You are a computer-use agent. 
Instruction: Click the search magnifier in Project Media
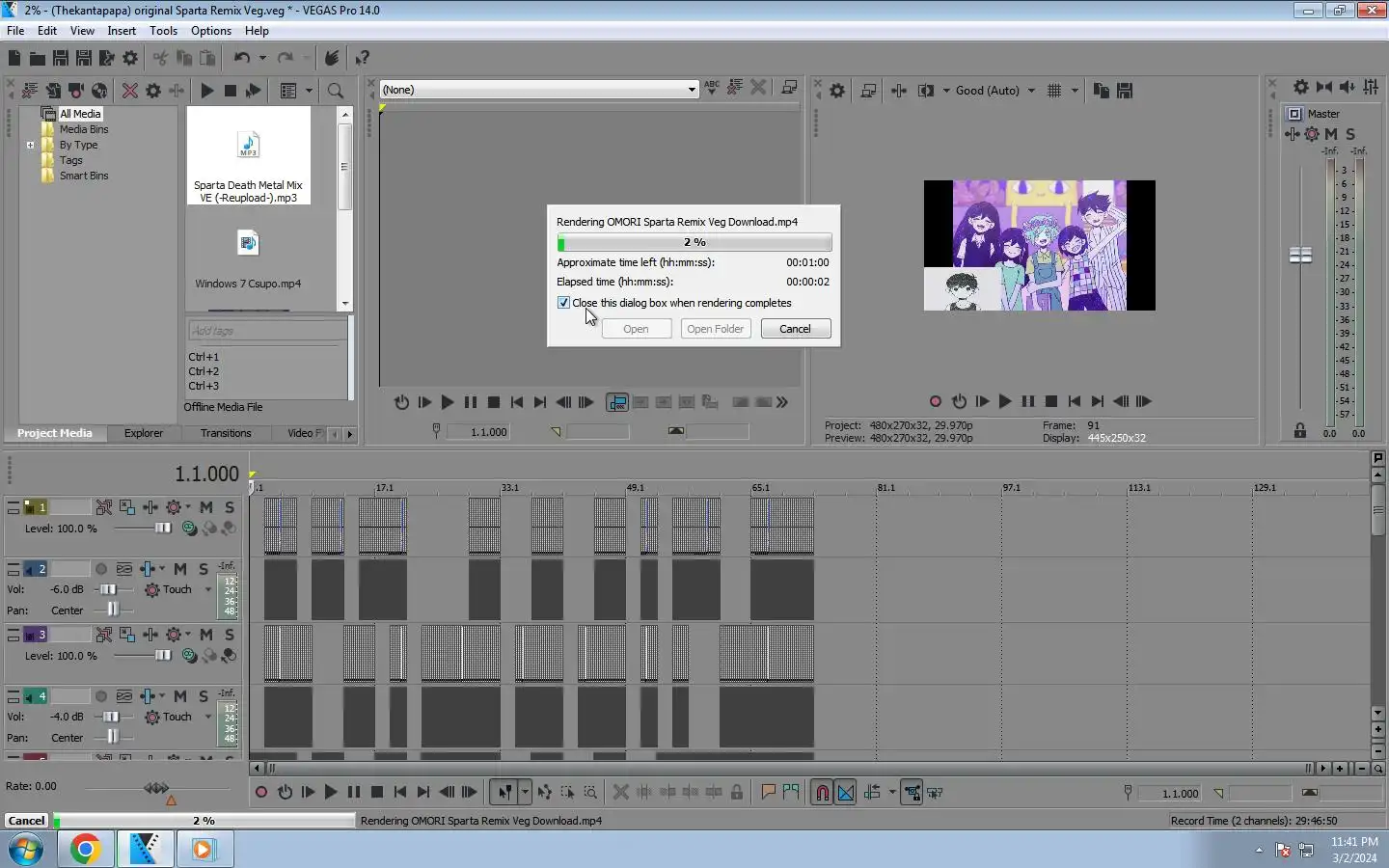tap(336, 91)
